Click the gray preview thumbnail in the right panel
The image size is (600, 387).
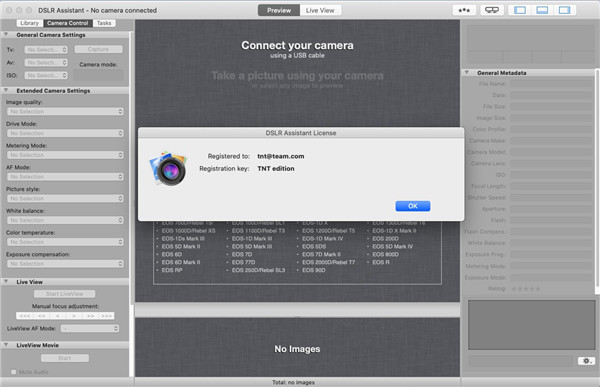[532, 325]
